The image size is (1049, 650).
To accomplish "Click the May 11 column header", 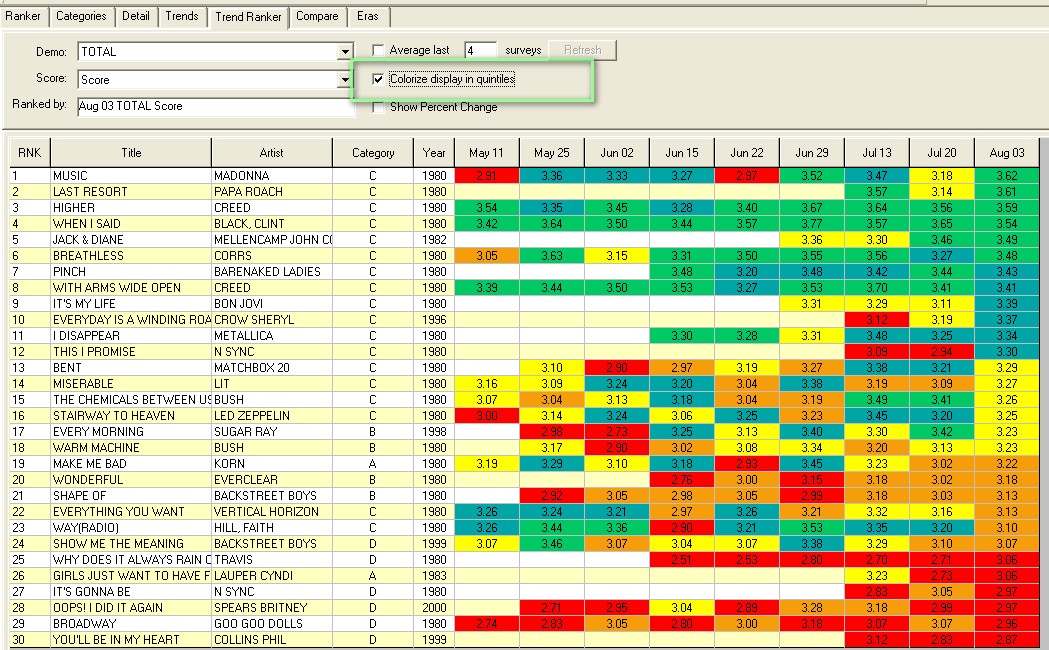I will [x=486, y=153].
